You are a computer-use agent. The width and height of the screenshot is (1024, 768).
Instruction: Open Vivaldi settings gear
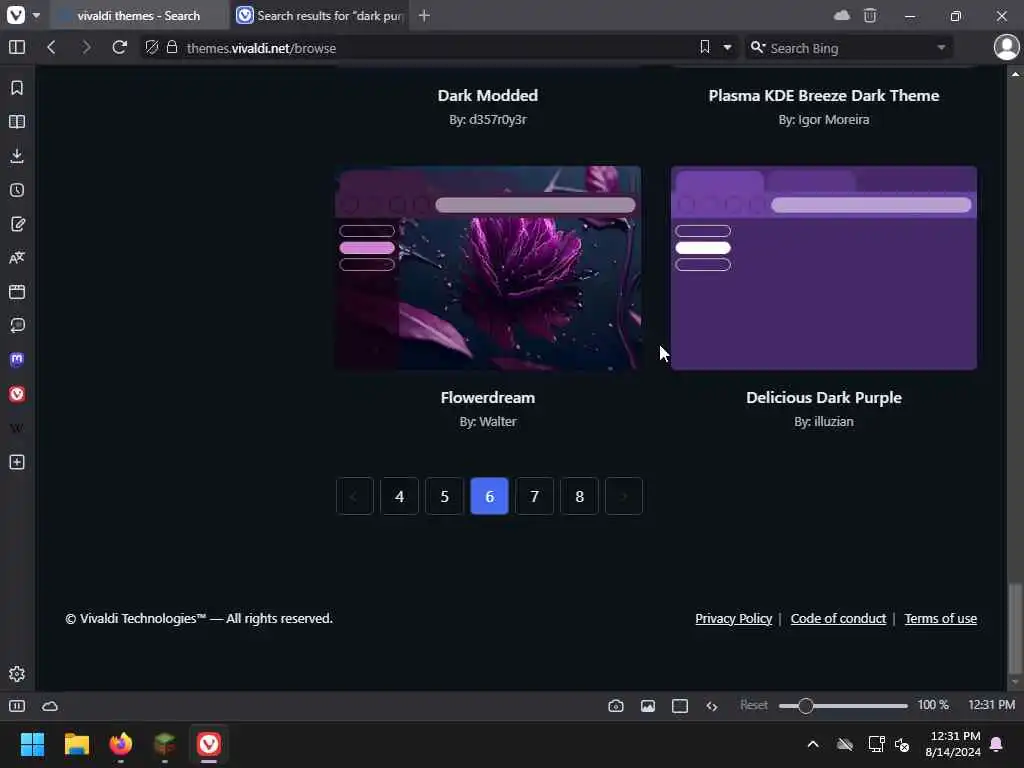(x=17, y=674)
